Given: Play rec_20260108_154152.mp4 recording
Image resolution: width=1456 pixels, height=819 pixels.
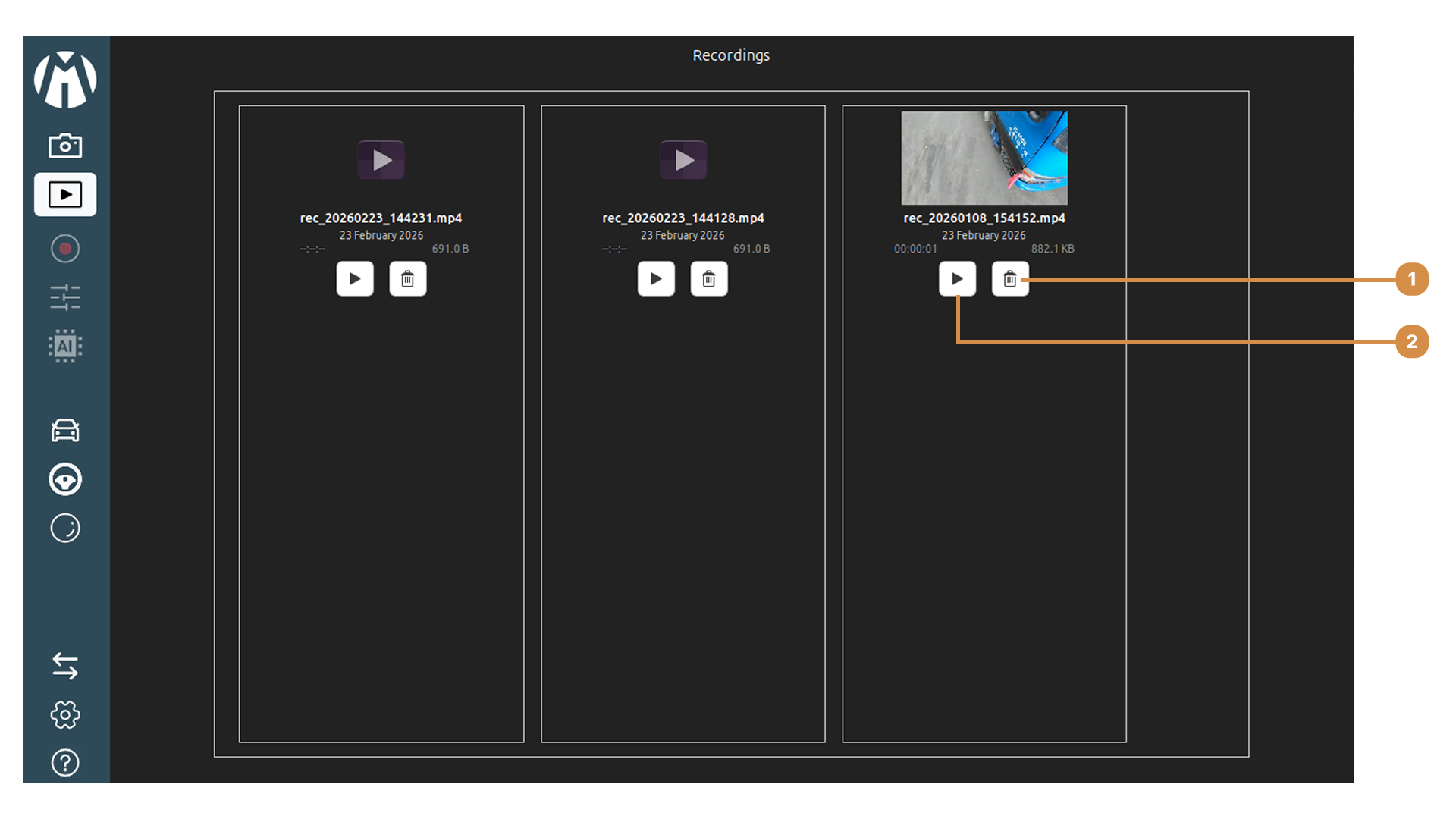Looking at the screenshot, I should coord(957,279).
